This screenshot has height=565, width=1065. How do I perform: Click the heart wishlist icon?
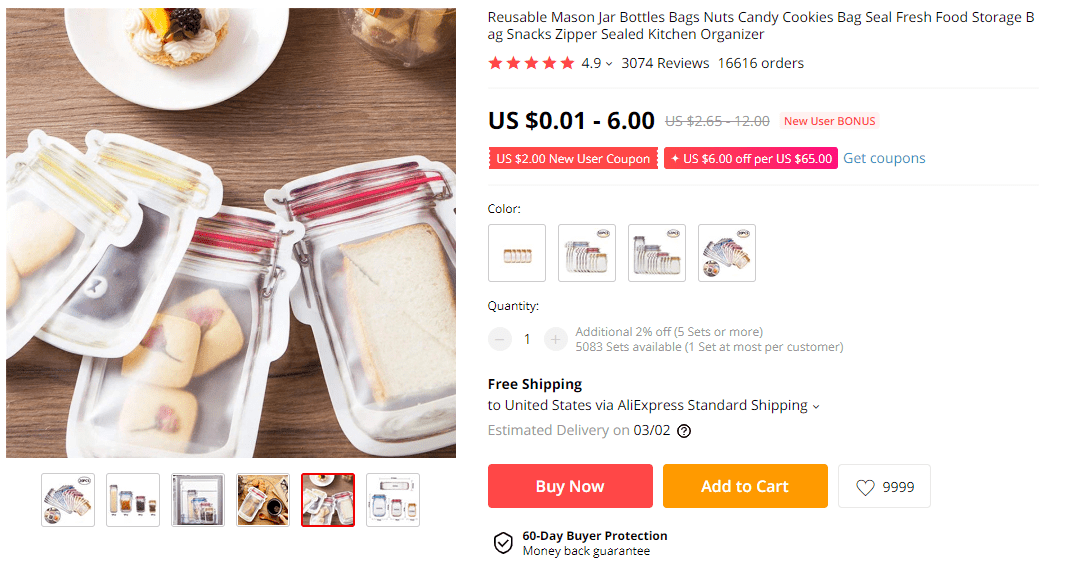866,487
